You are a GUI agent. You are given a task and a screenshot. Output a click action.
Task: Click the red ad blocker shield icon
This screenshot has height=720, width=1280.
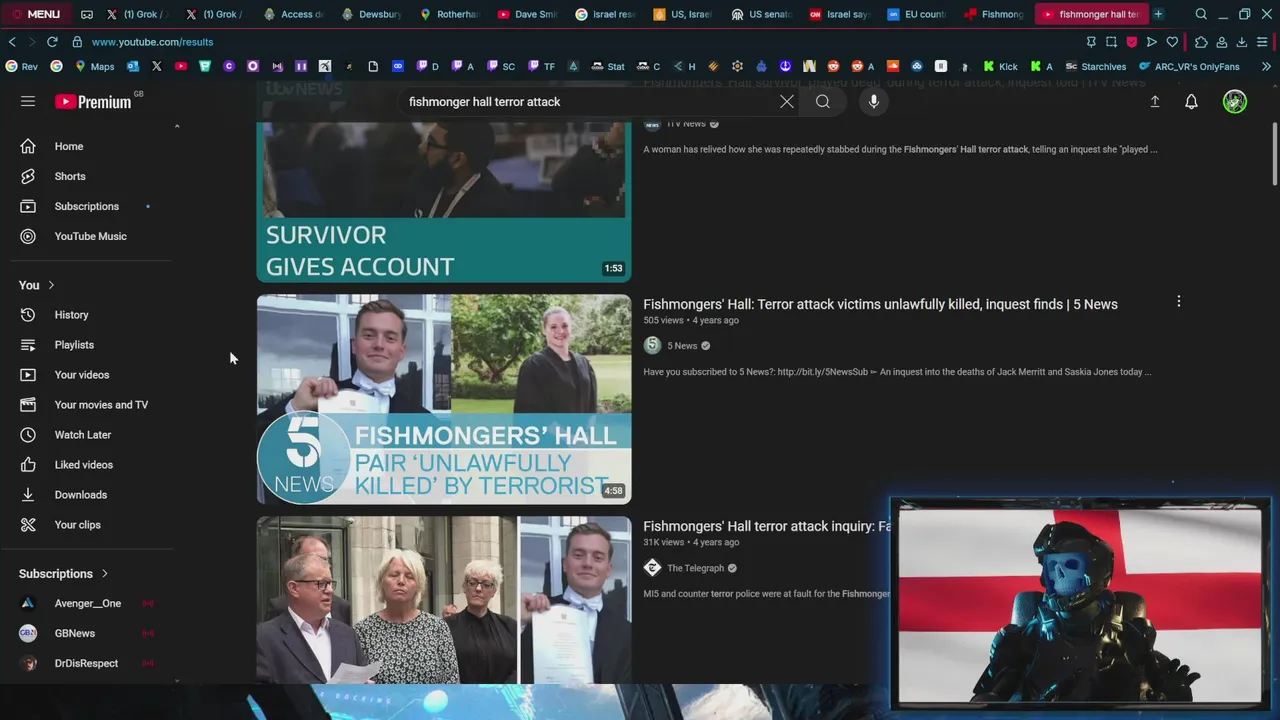[x=1132, y=42]
